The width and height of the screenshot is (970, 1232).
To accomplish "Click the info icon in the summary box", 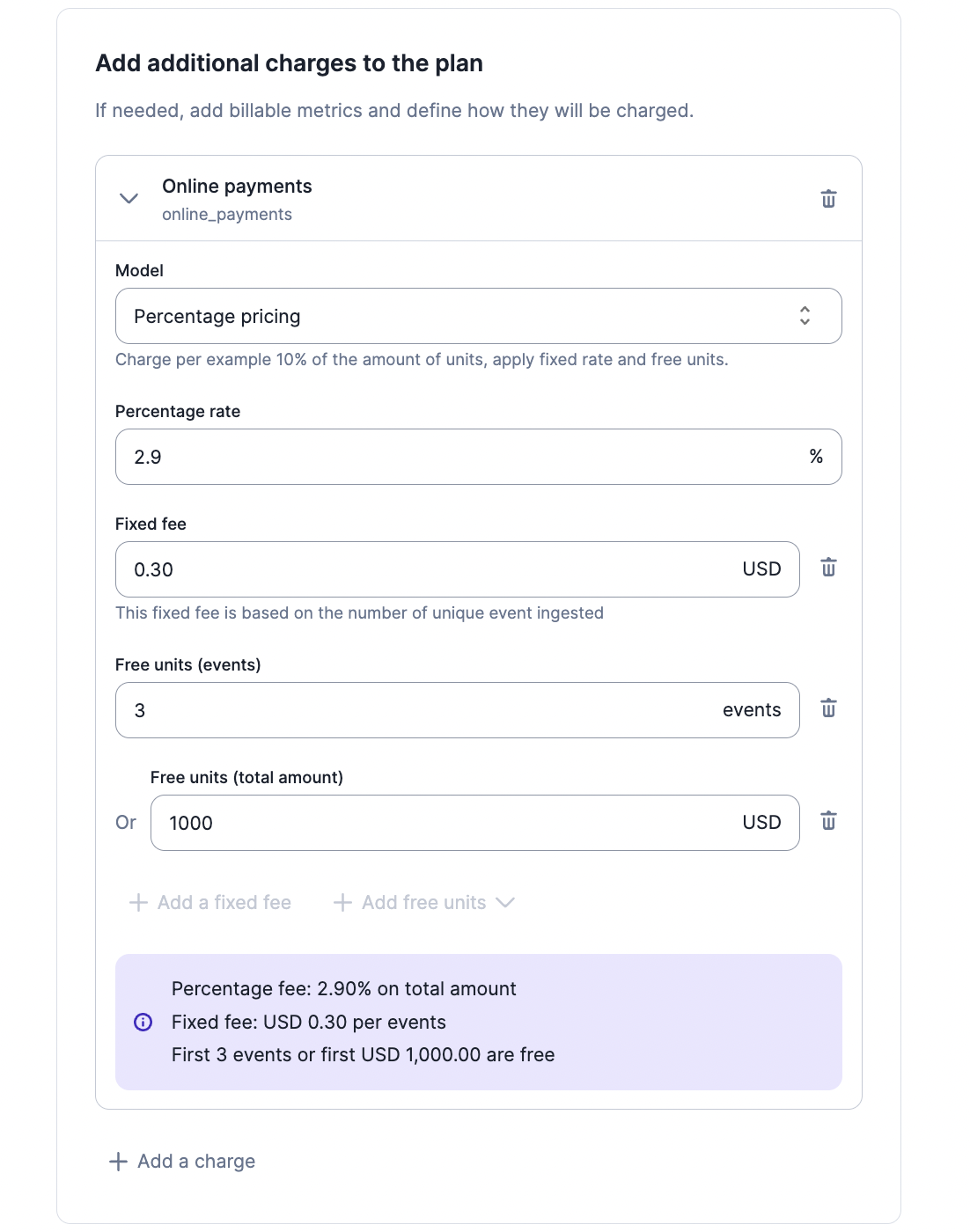I will coord(143,1022).
